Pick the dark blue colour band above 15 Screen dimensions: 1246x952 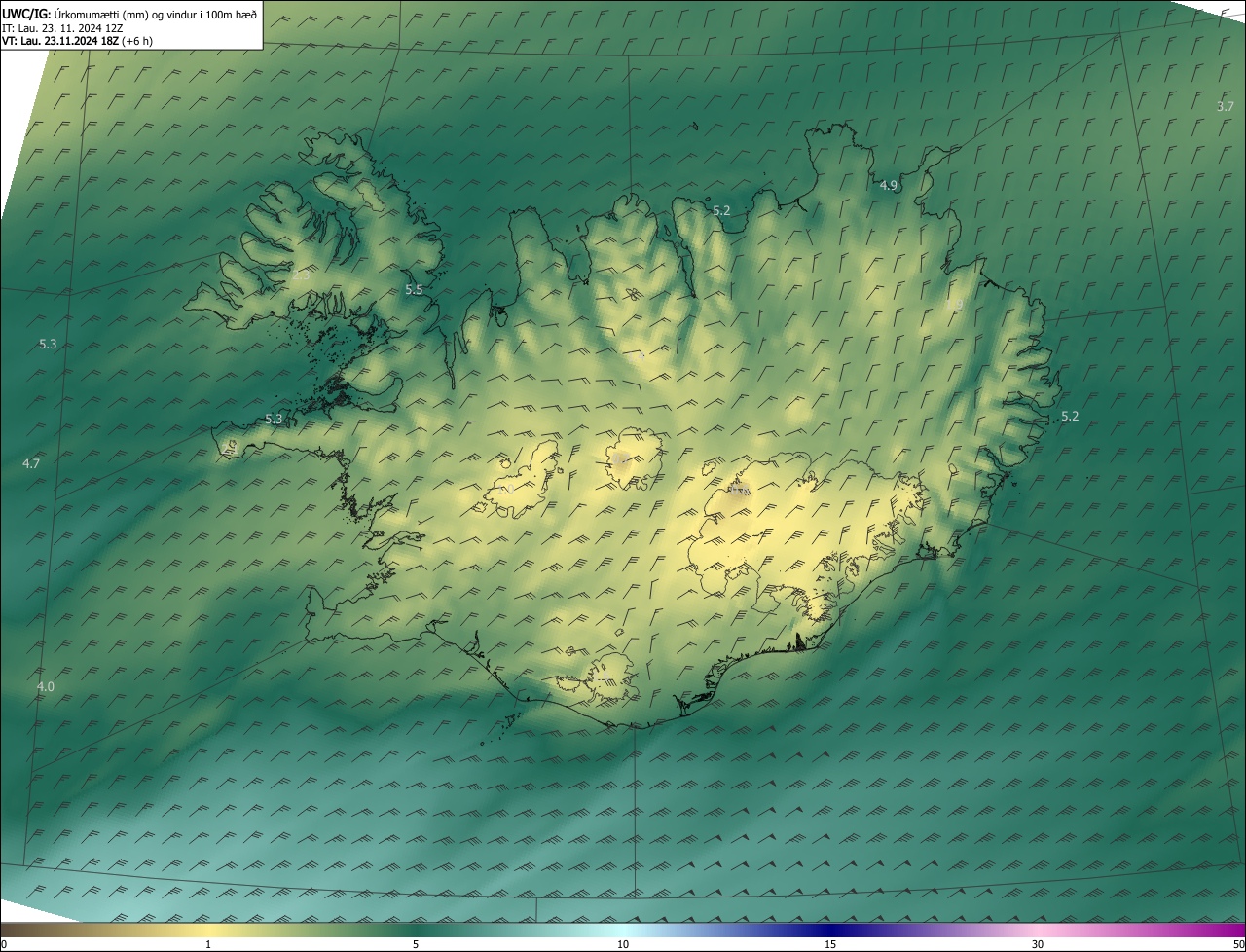click(830, 930)
